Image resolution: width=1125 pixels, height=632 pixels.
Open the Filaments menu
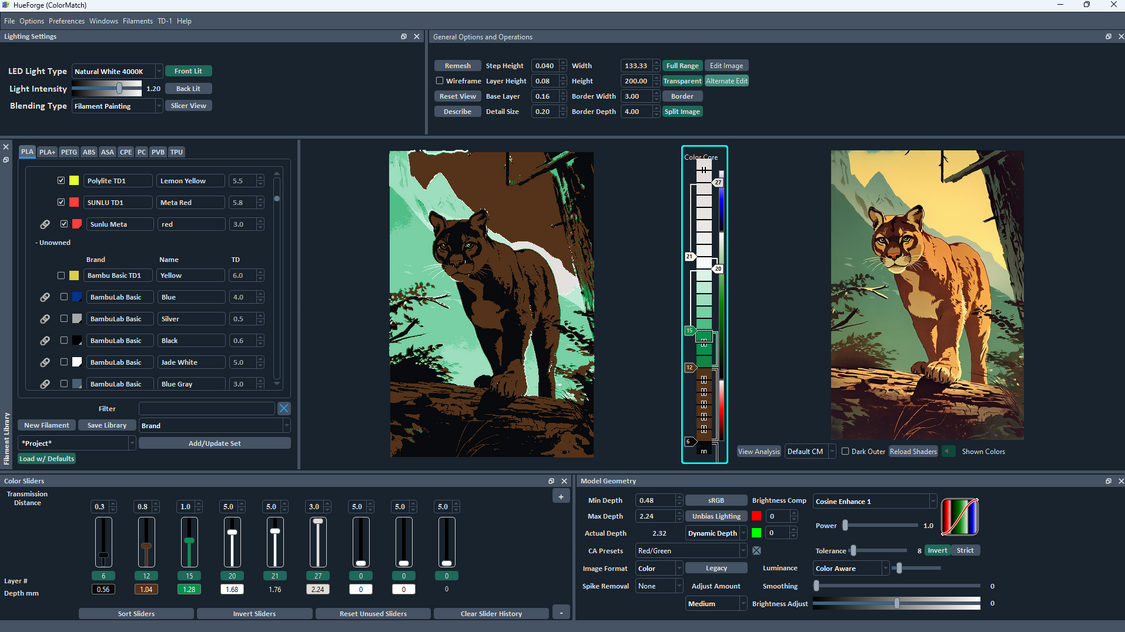click(x=137, y=20)
